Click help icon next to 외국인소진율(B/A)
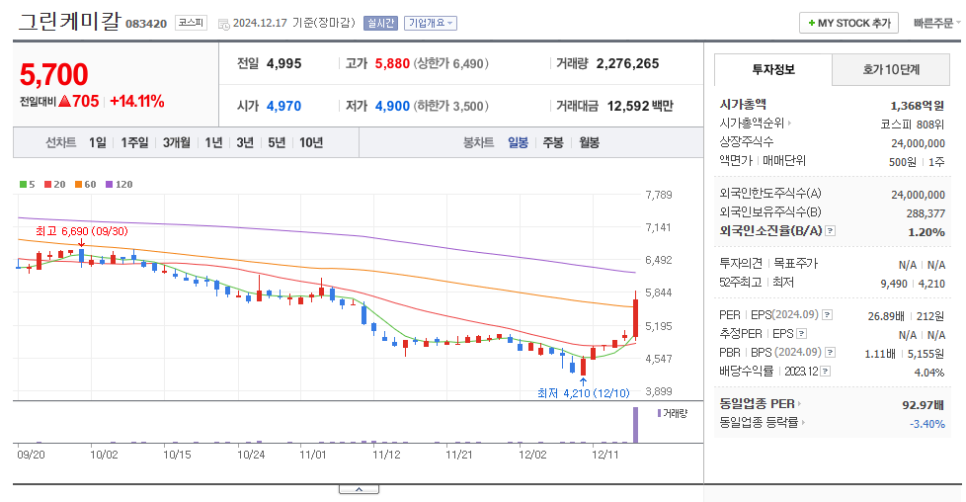Image resolution: width=966 pixels, height=502 pixels. (x=830, y=231)
